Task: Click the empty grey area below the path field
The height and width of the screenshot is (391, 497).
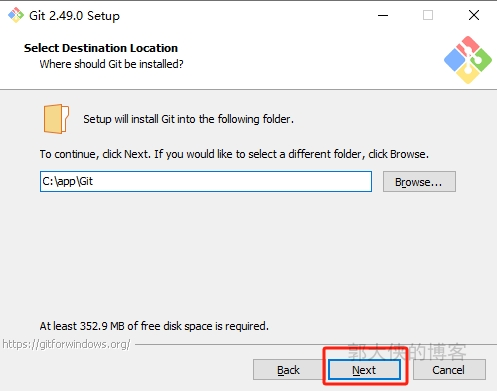Action: pos(248,253)
